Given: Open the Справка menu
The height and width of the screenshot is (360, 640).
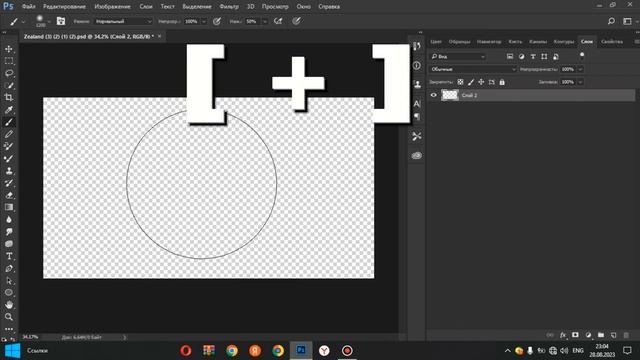Looking at the screenshot, I should pyautogui.click(x=329, y=7).
